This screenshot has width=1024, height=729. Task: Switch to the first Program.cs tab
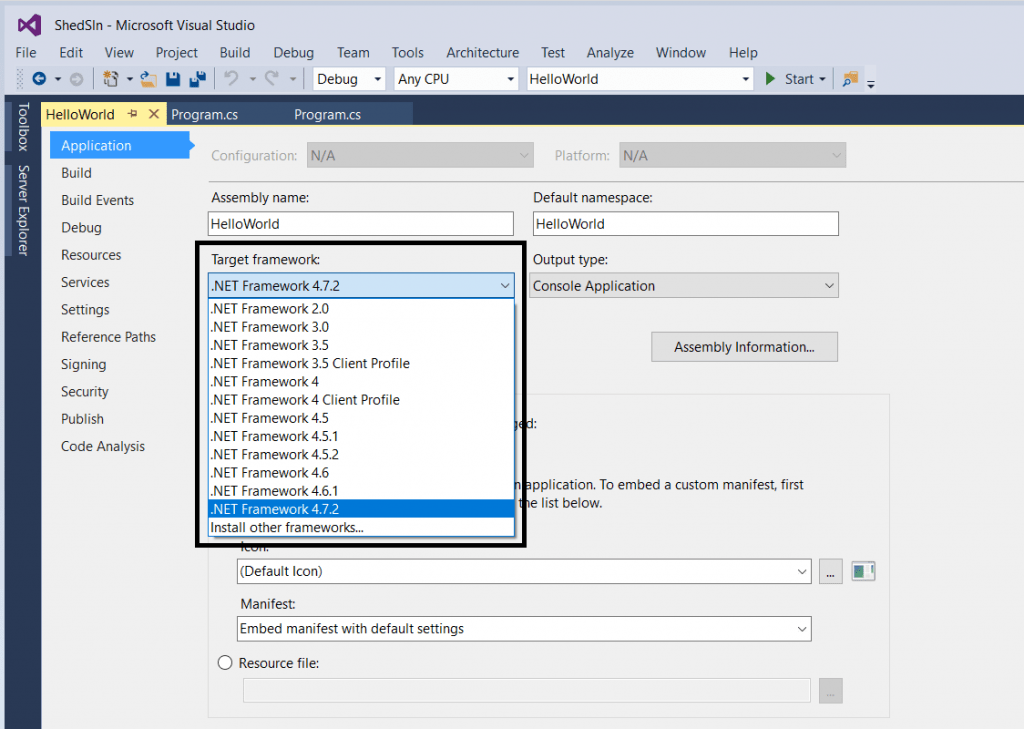tap(204, 114)
